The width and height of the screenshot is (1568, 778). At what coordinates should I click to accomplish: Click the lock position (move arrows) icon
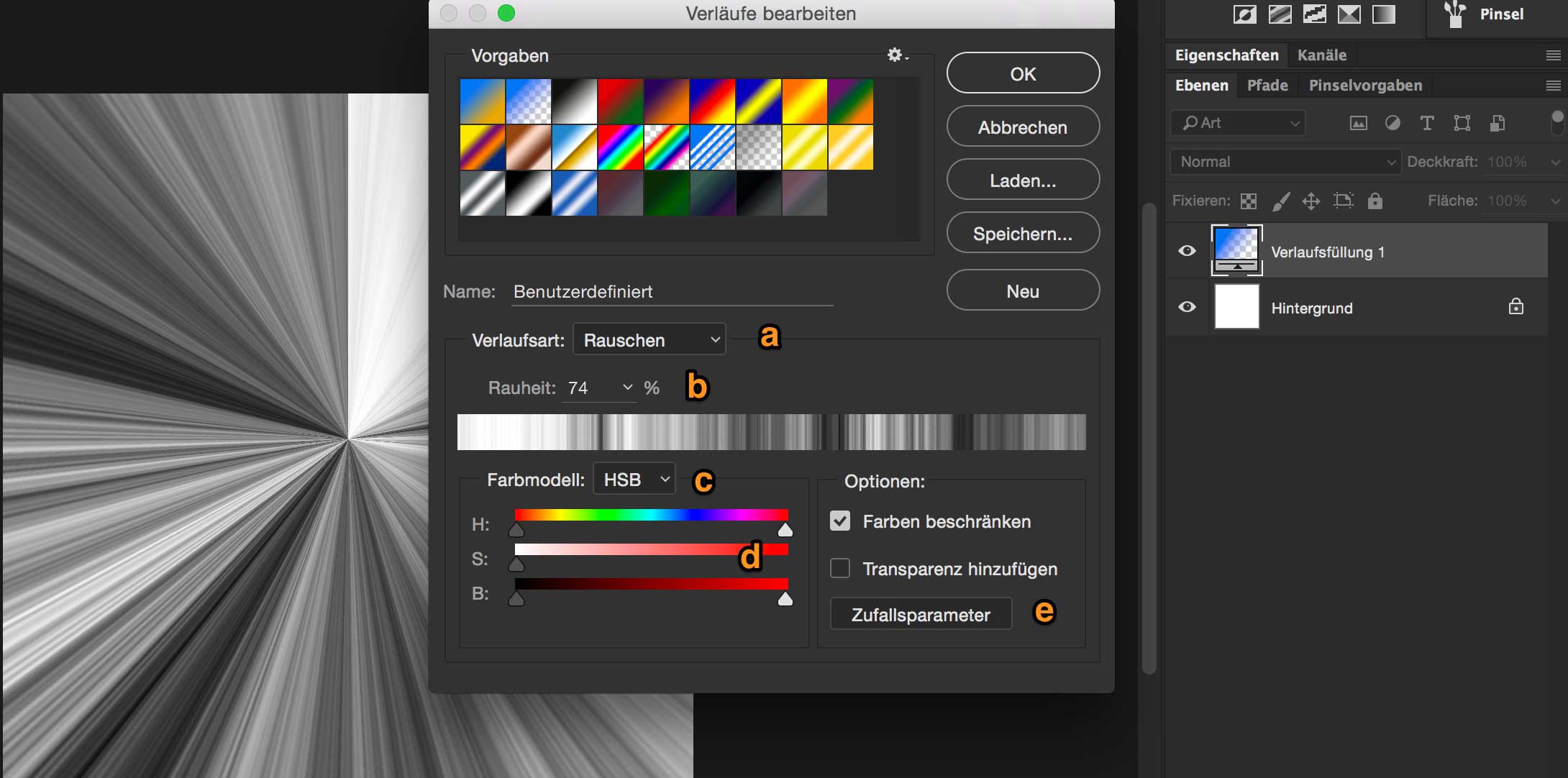[x=1311, y=201]
